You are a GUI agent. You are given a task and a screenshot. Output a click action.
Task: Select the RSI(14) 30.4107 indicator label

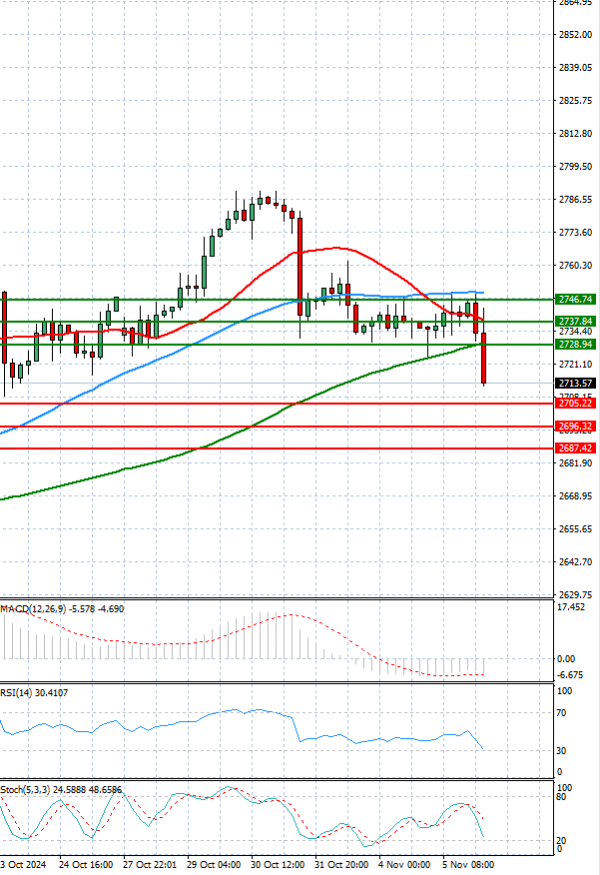[34, 693]
